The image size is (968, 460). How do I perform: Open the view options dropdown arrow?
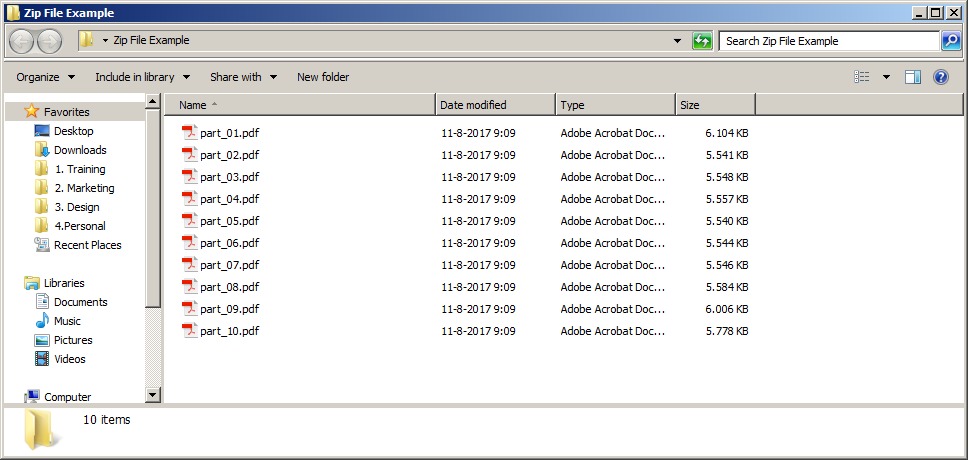(x=887, y=77)
